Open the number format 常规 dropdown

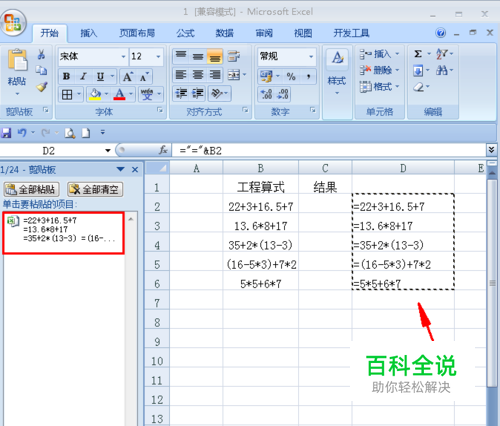(x=311, y=56)
